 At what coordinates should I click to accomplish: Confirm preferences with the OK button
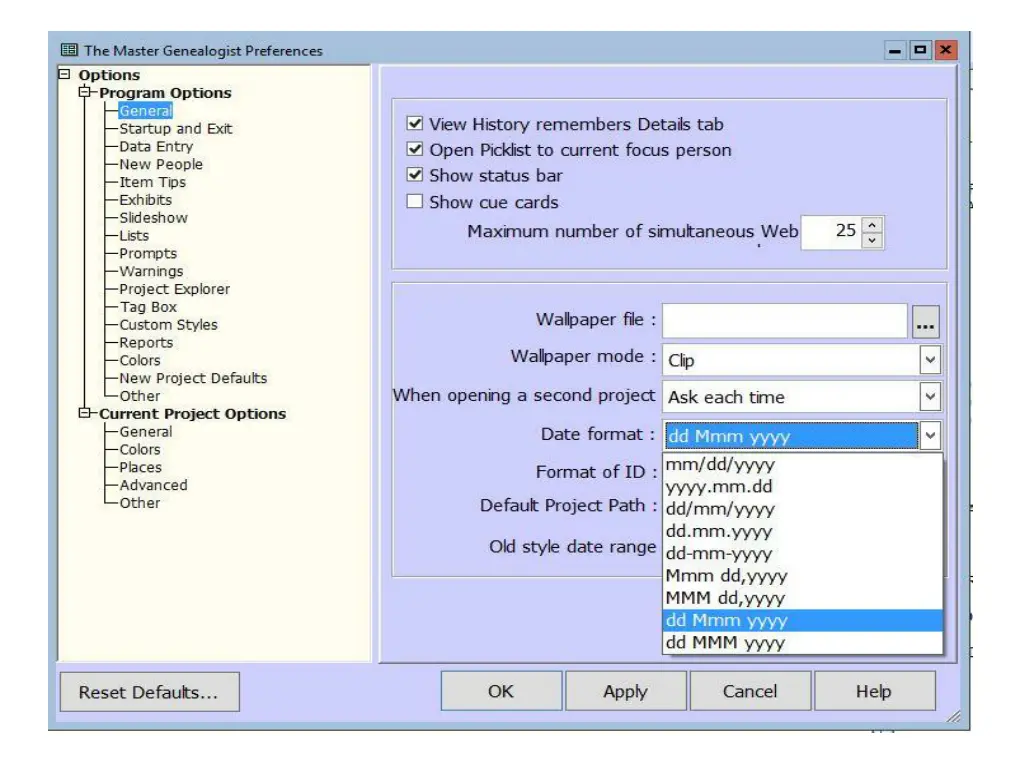click(x=501, y=691)
